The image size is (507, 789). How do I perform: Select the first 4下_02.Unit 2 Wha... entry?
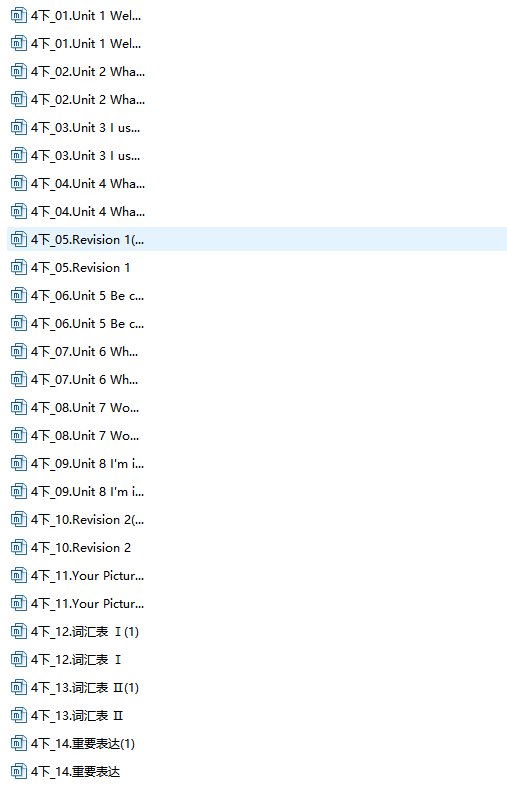click(88, 71)
